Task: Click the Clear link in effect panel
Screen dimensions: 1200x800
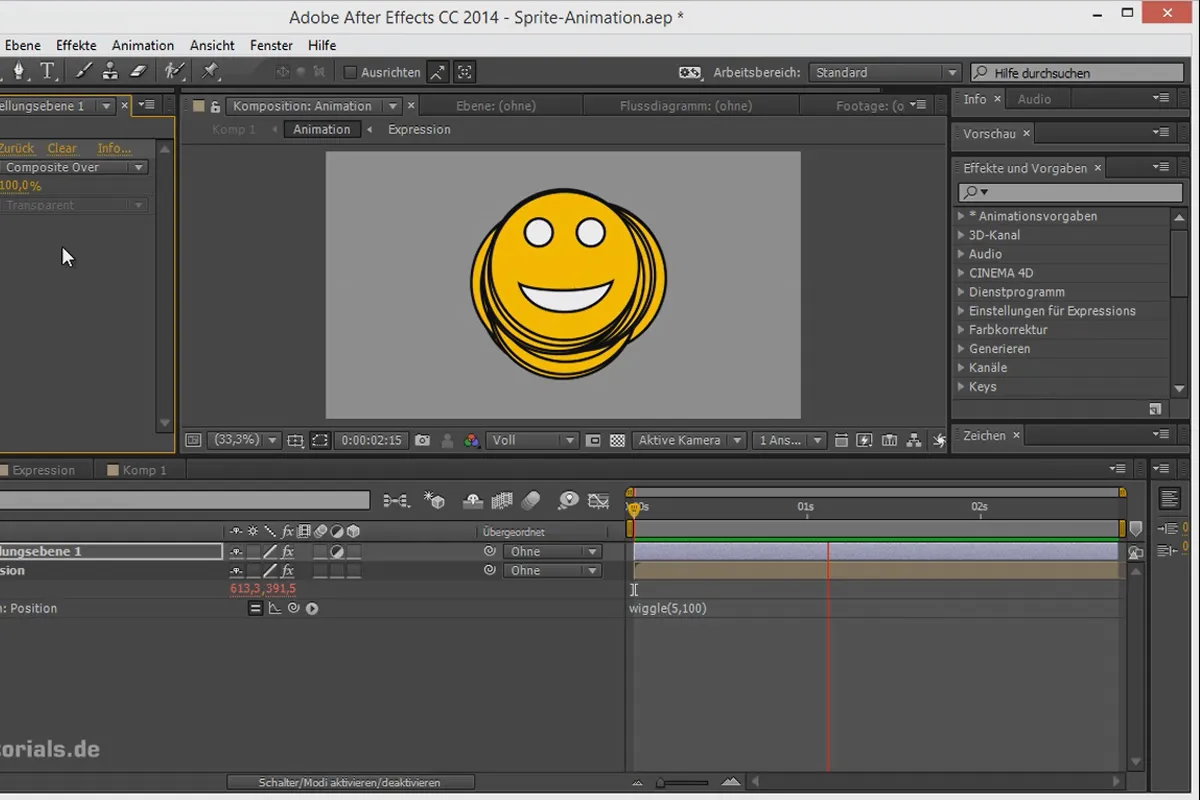Action: pyautogui.click(x=62, y=148)
